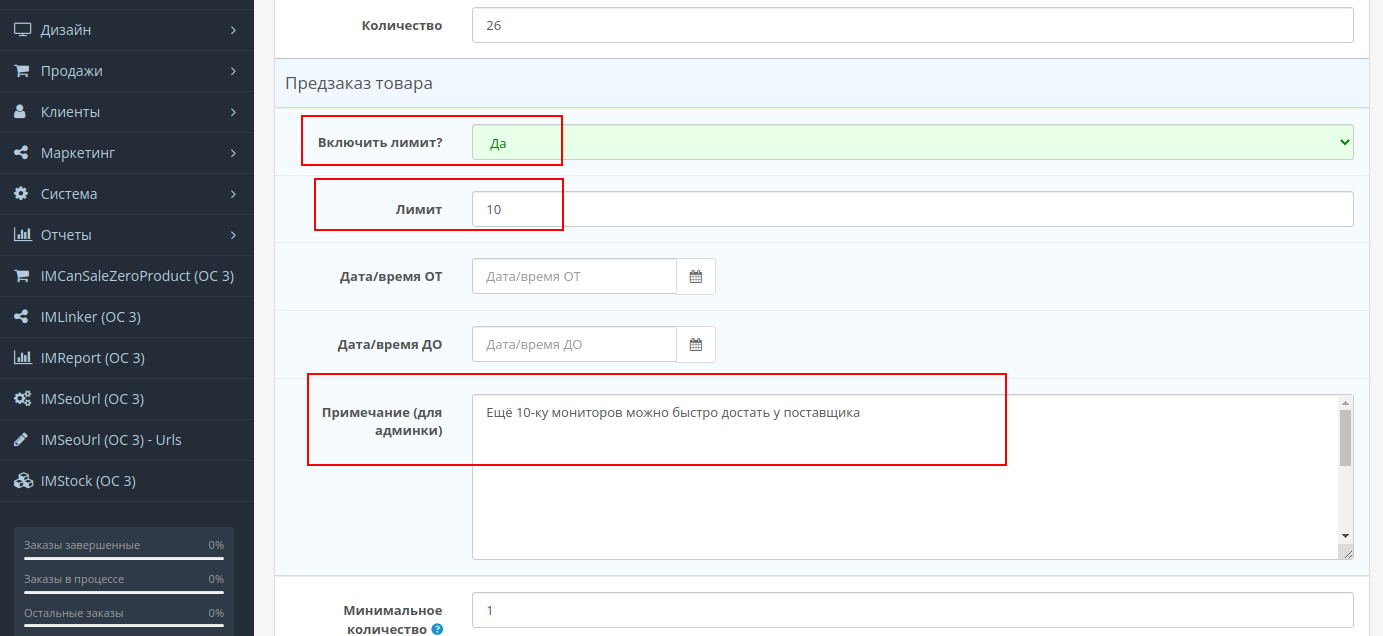
Task: Open IMSeoUrl (OC 3) - Urls link
Action: [x=127, y=440]
